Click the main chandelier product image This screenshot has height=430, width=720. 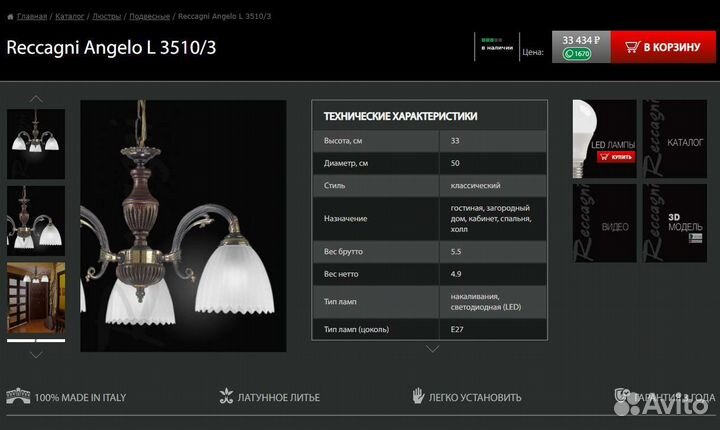[x=183, y=225]
